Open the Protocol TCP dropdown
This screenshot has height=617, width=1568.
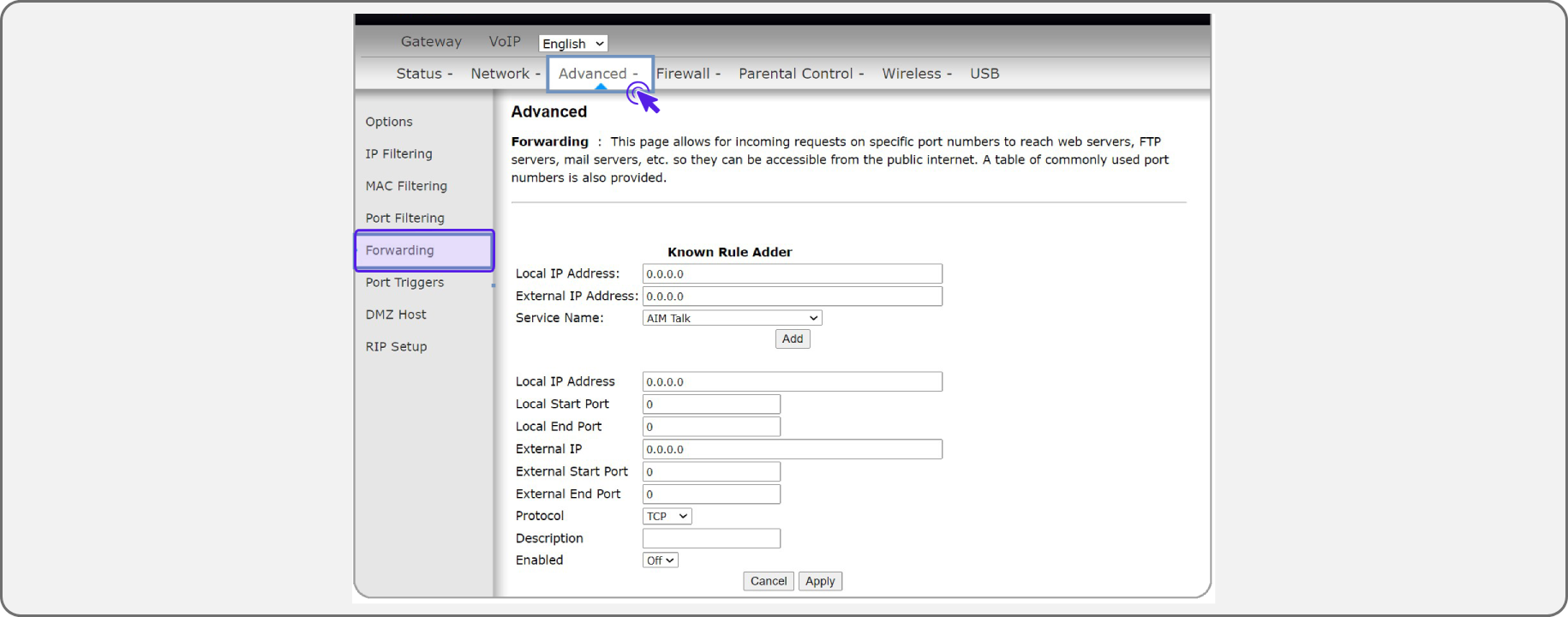click(667, 516)
